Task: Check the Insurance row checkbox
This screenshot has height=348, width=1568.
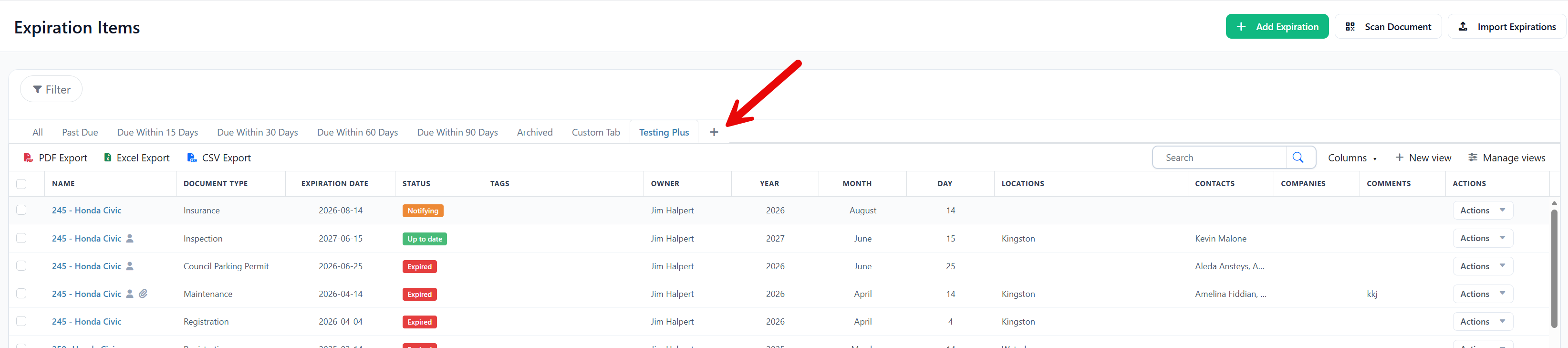Action: point(21,210)
